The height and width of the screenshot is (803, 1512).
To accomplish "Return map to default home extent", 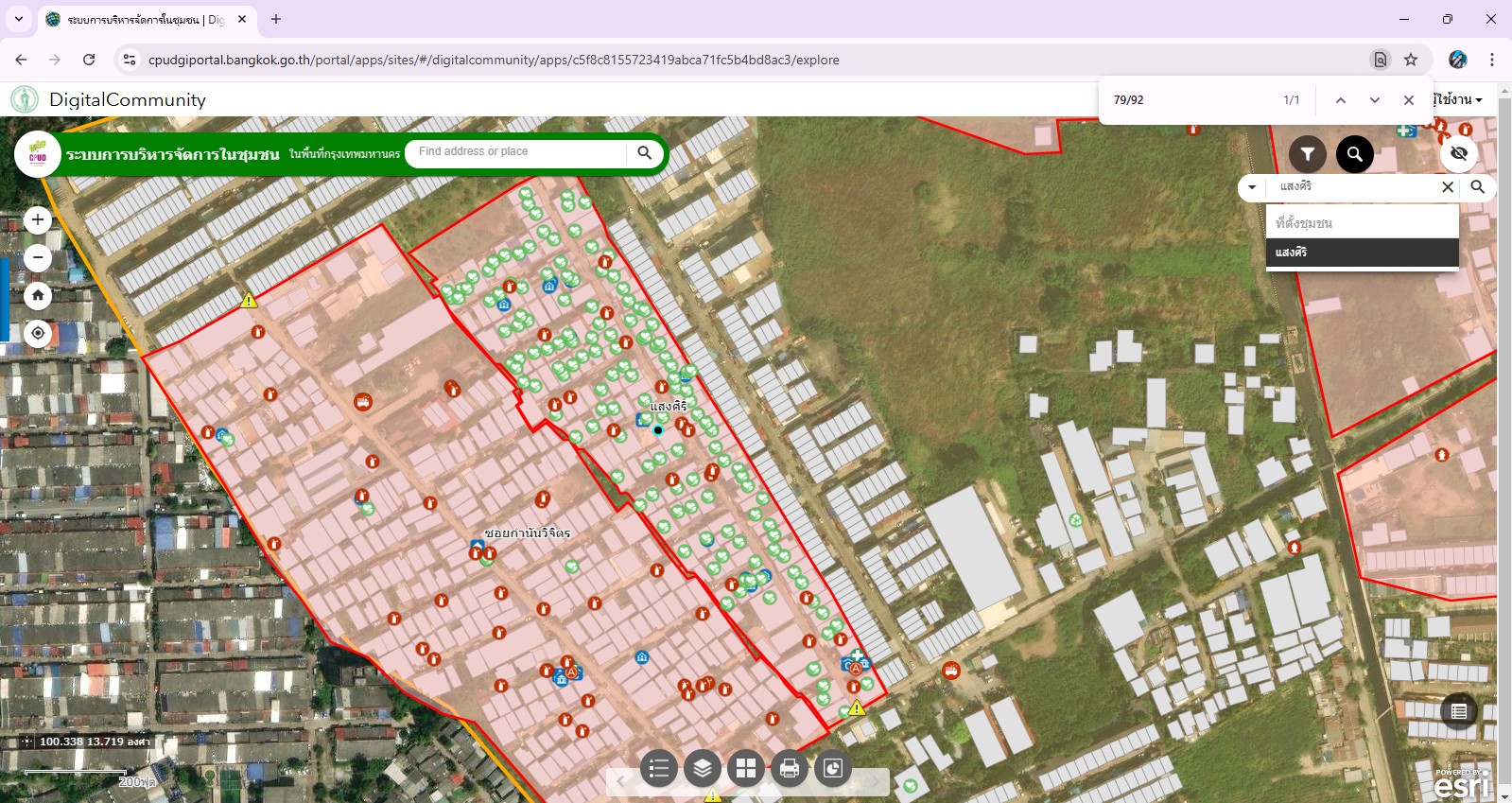I will click(38, 295).
